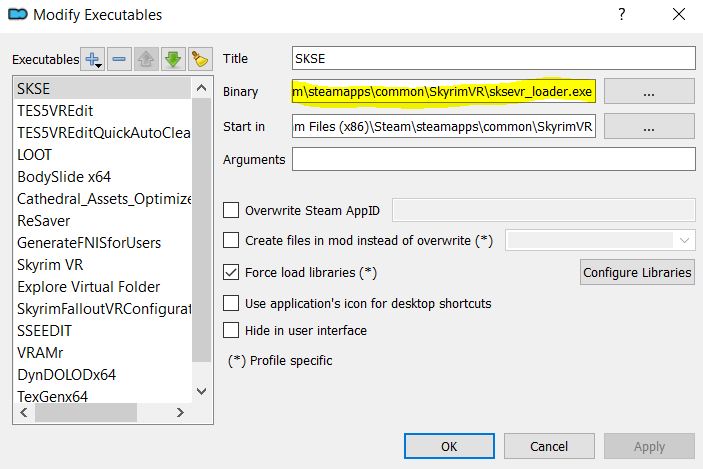The height and width of the screenshot is (469, 703).
Task: Click the executables list scroll right arrow
Action: point(180,413)
